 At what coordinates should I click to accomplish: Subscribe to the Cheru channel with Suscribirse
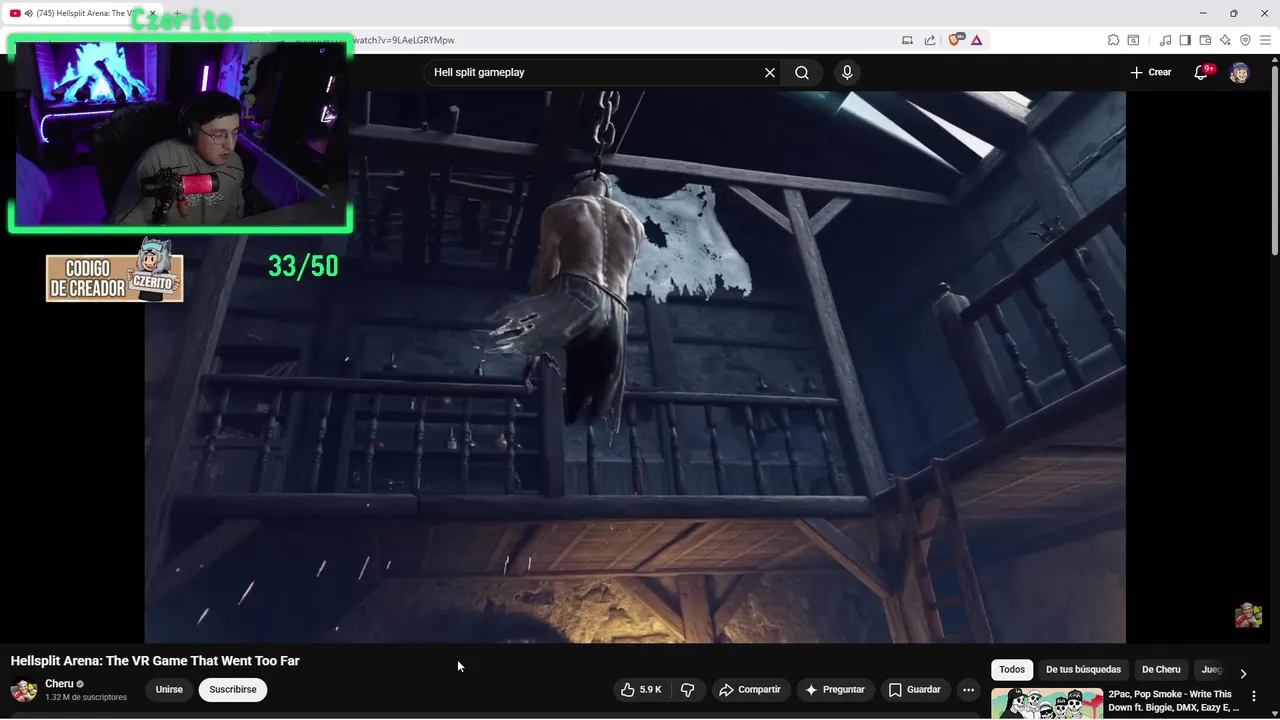click(x=233, y=689)
